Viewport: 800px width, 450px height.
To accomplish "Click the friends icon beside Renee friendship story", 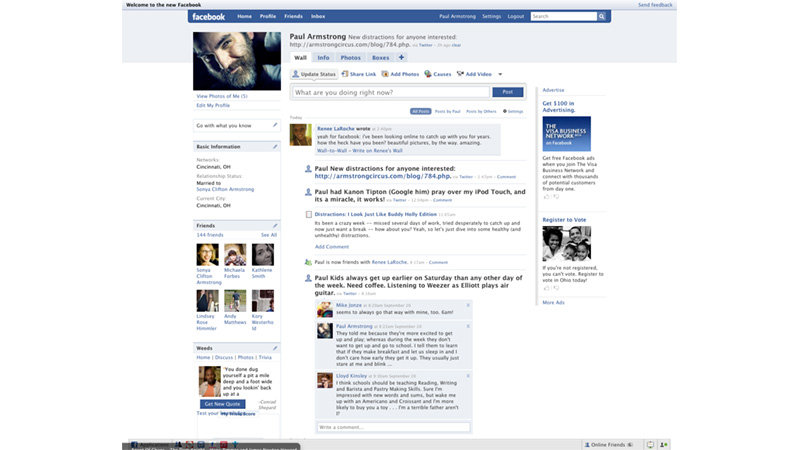I will pyautogui.click(x=308, y=262).
